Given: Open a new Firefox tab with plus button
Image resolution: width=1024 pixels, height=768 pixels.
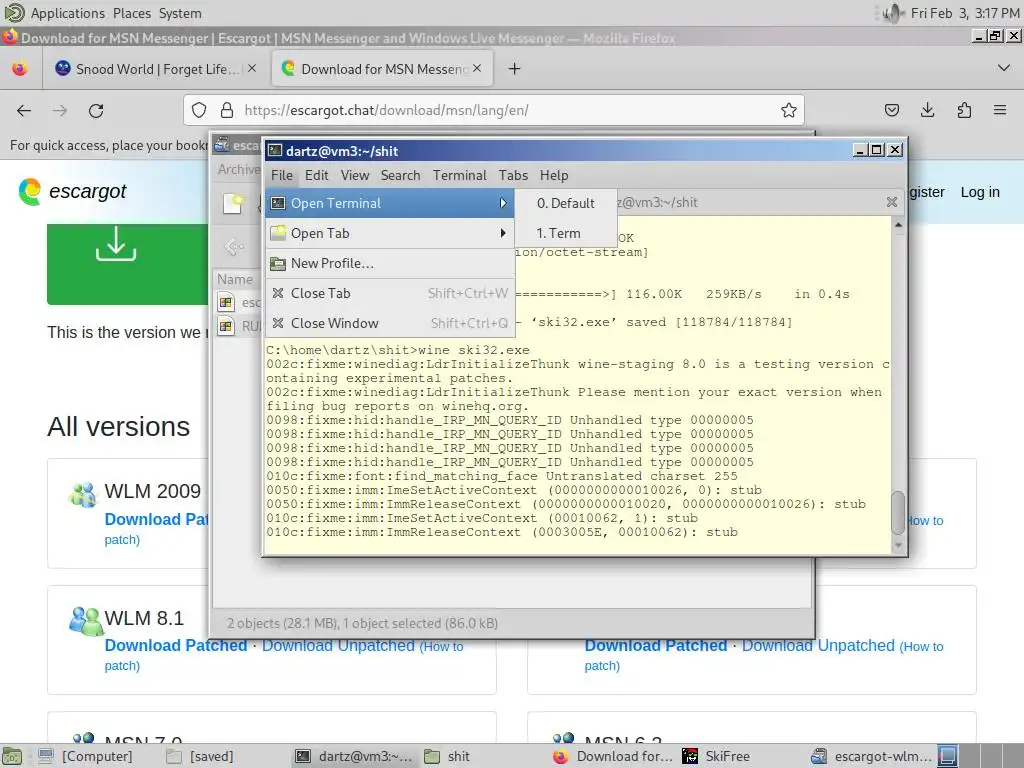Looking at the screenshot, I should [x=515, y=69].
